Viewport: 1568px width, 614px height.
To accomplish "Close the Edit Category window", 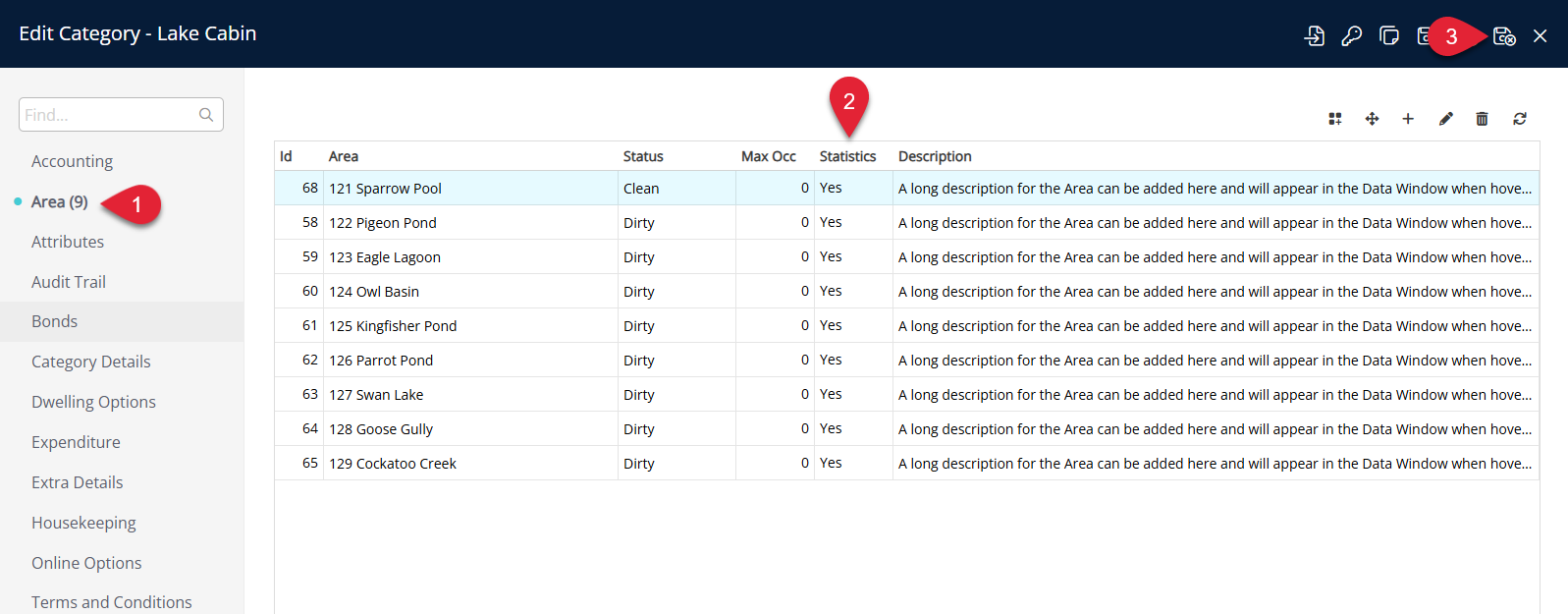I will point(1541,36).
